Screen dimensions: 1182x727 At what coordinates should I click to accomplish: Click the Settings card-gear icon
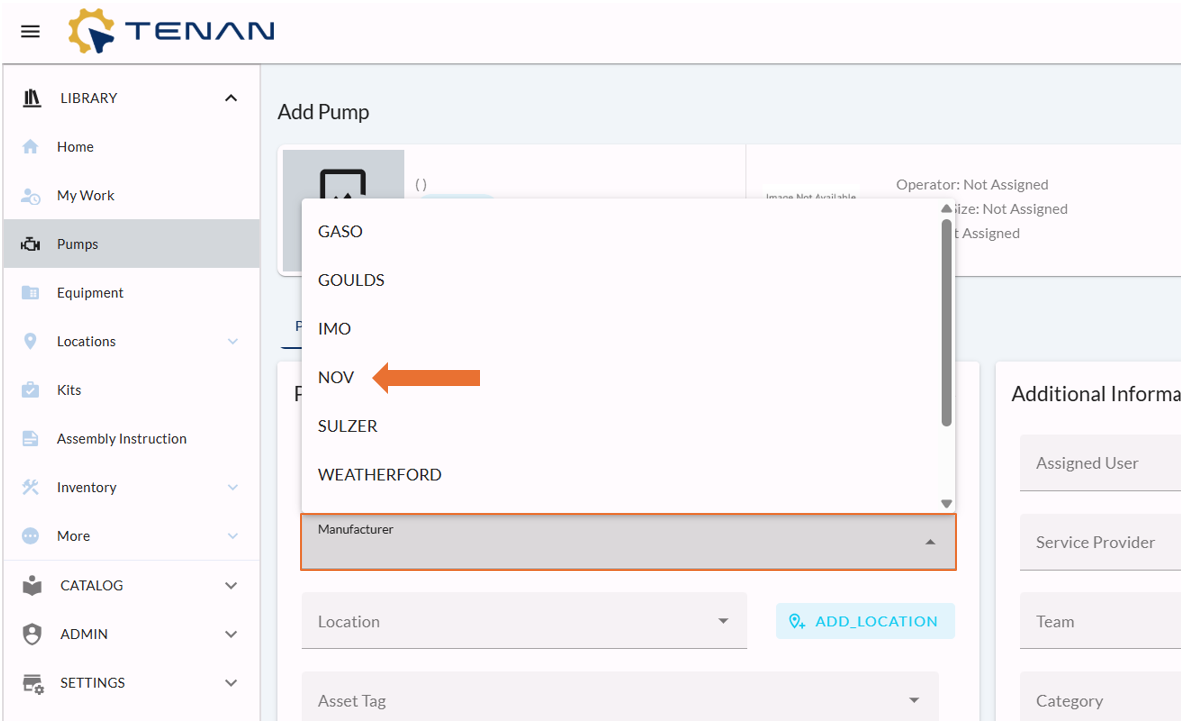32,683
